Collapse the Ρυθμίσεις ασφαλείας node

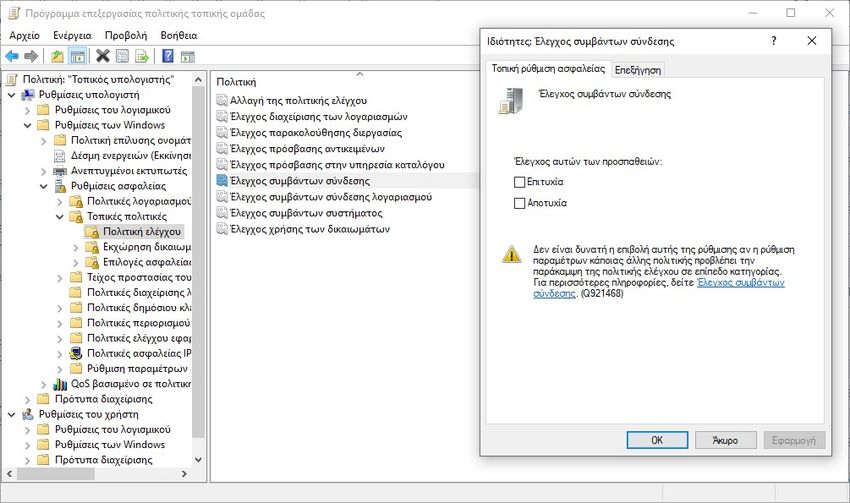point(44,186)
